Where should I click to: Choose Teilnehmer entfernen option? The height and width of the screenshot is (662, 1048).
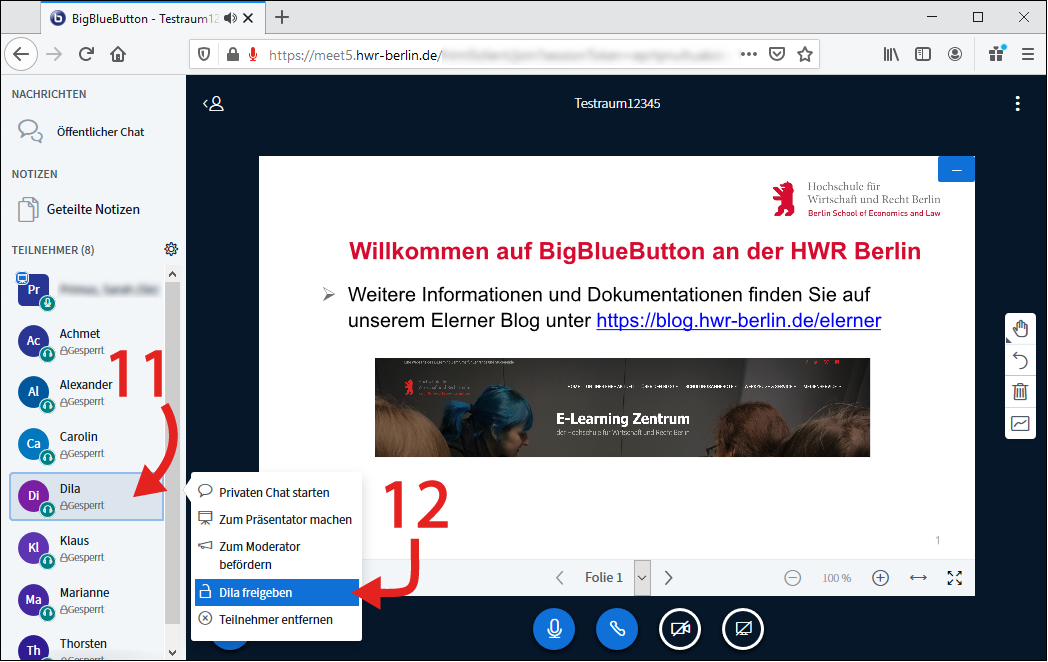click(277, 620)
